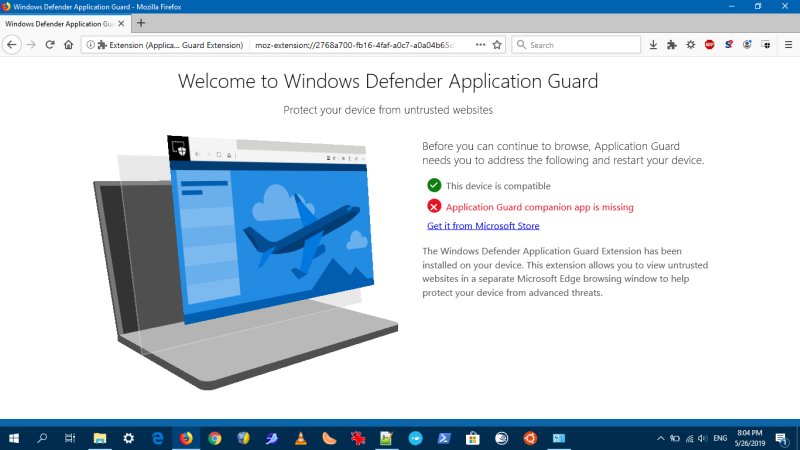Click the forward navigation arrow

coord(31,45)
